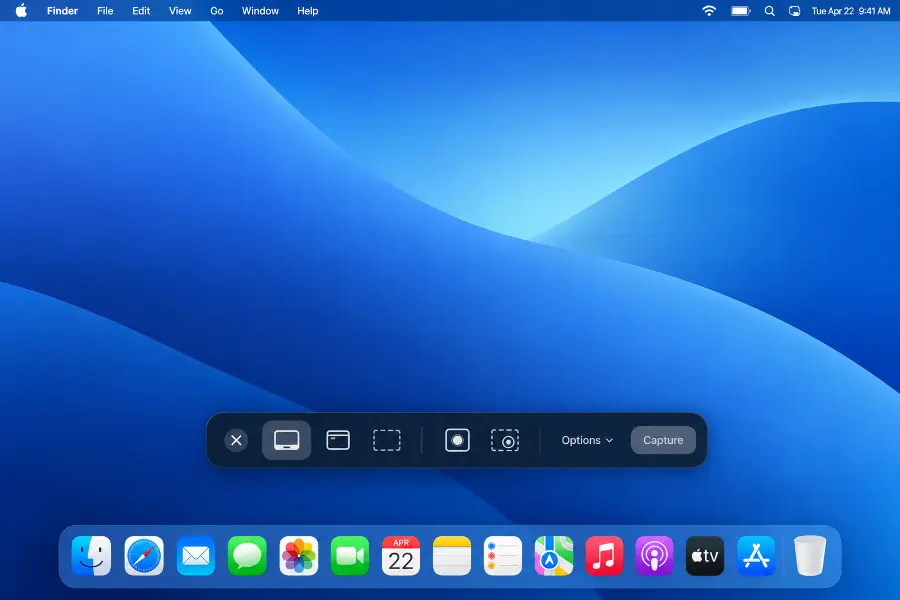Open Messages from the Dock
This screenshot has height=600, width=900.
point(247,556)
